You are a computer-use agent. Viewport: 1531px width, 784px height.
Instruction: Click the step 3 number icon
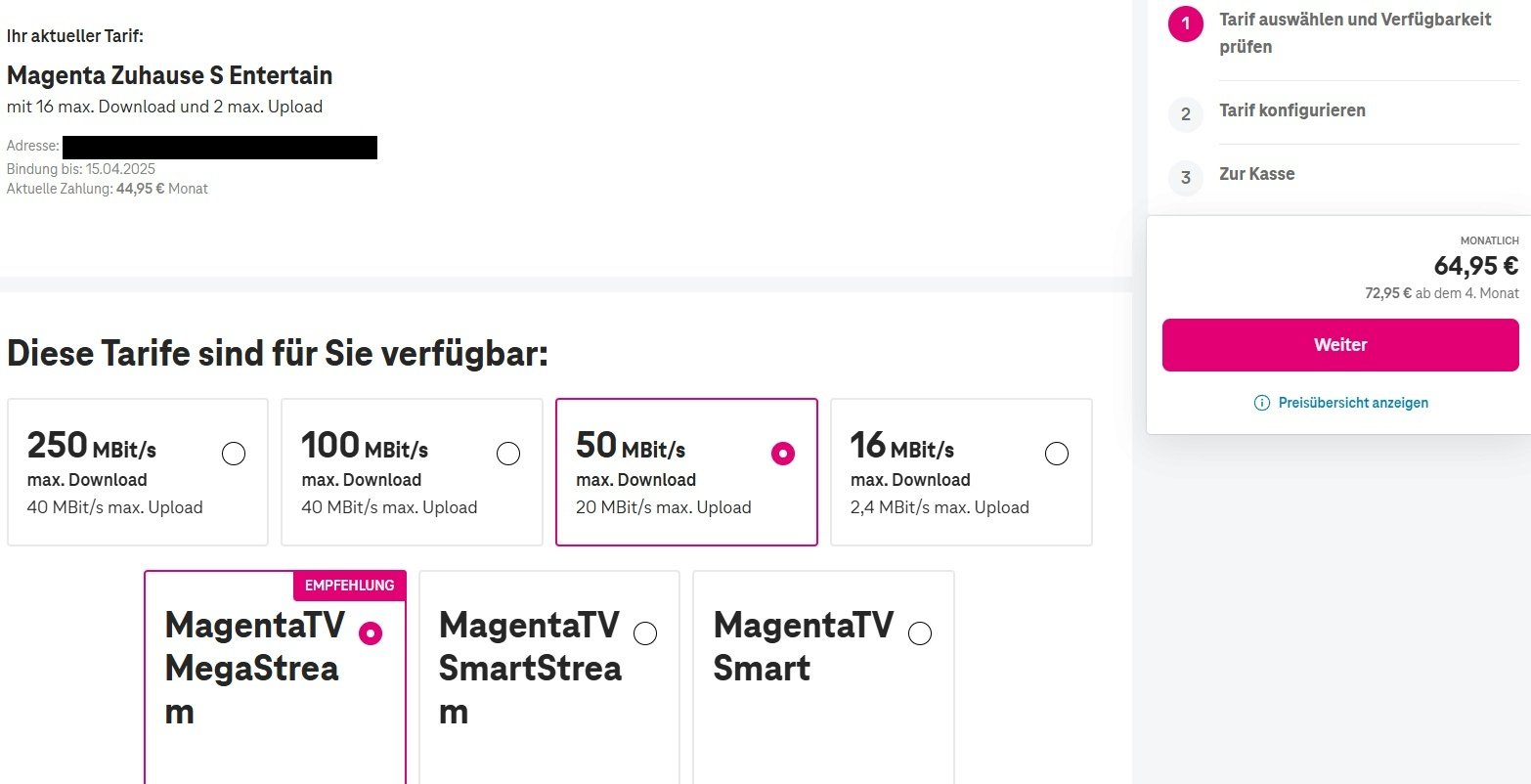point(1186,178)
